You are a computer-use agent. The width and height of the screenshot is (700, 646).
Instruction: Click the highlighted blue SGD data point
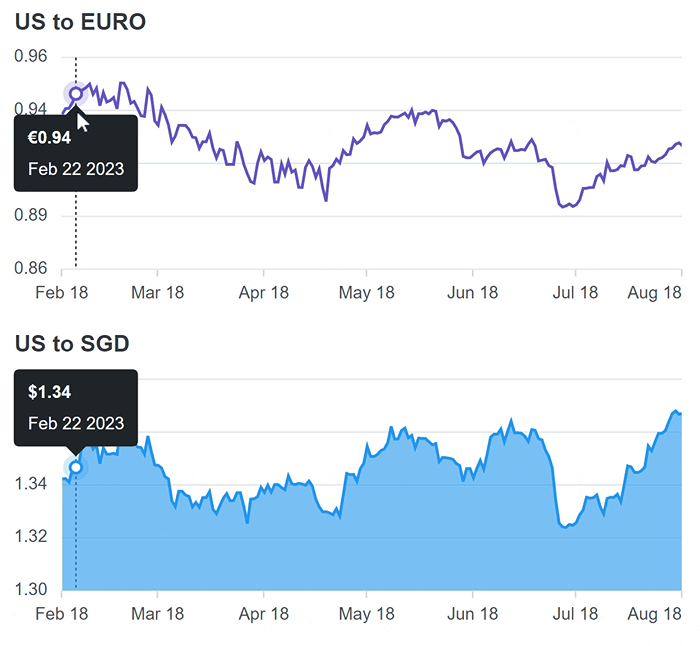click(76, 467)
